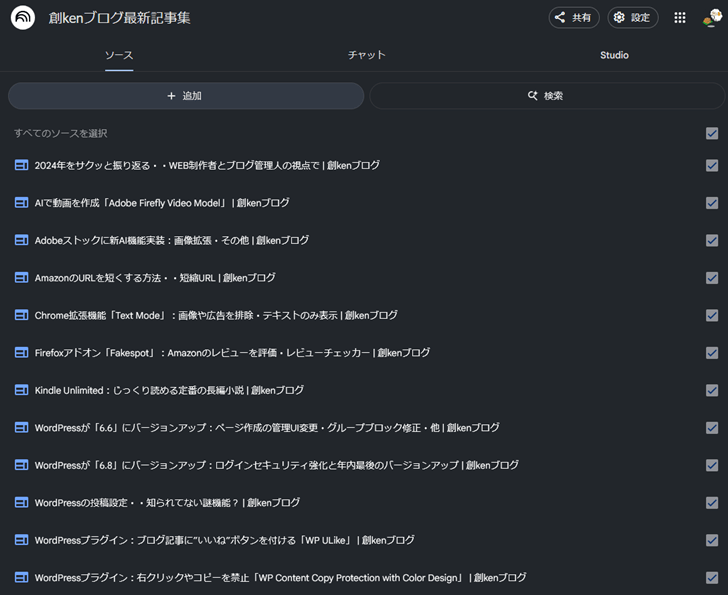Screen dimensions: 728x595
Task: Click the share icon button 共有
Action: pos(574,18)
